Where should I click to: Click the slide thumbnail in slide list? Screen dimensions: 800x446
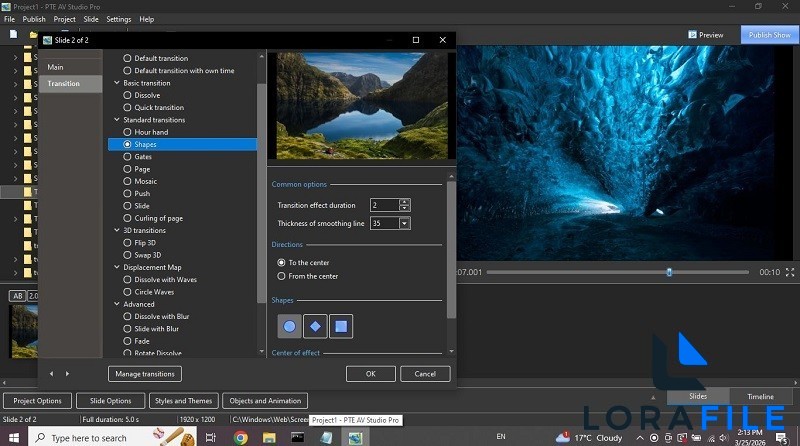pos(24,331)
